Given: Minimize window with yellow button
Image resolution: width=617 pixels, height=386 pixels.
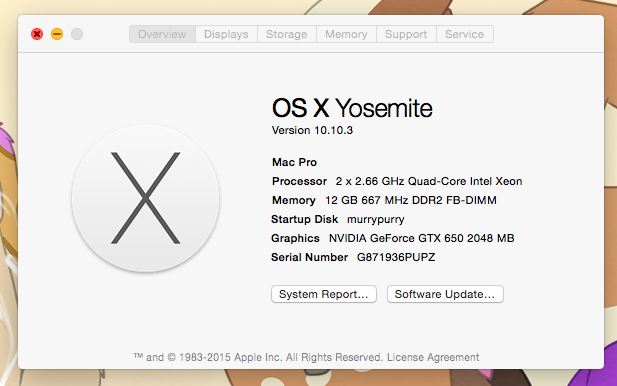Looking at the screenshot, I should [x=57, y=34].
